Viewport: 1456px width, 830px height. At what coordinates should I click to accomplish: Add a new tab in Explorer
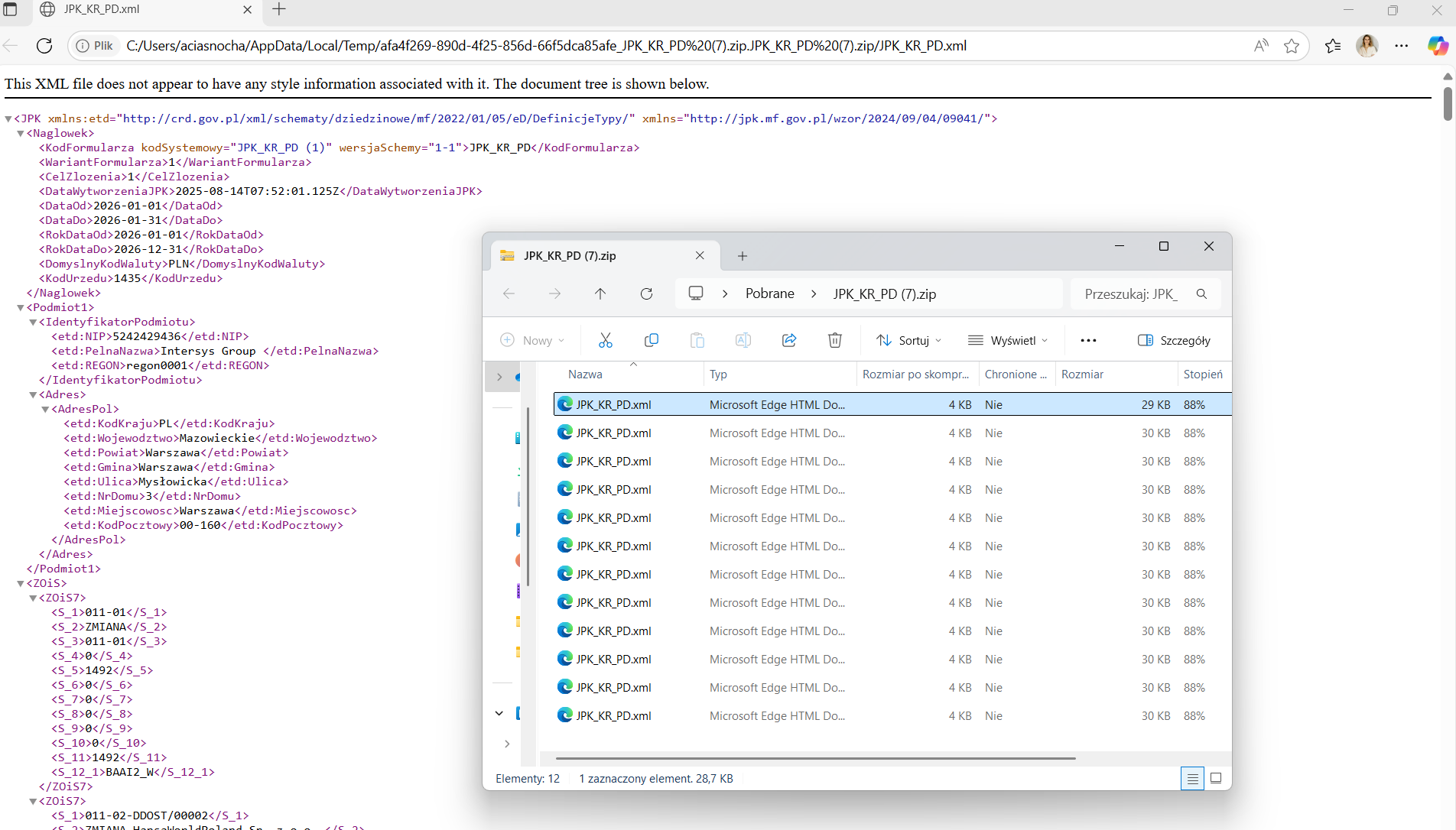[742, 256]
